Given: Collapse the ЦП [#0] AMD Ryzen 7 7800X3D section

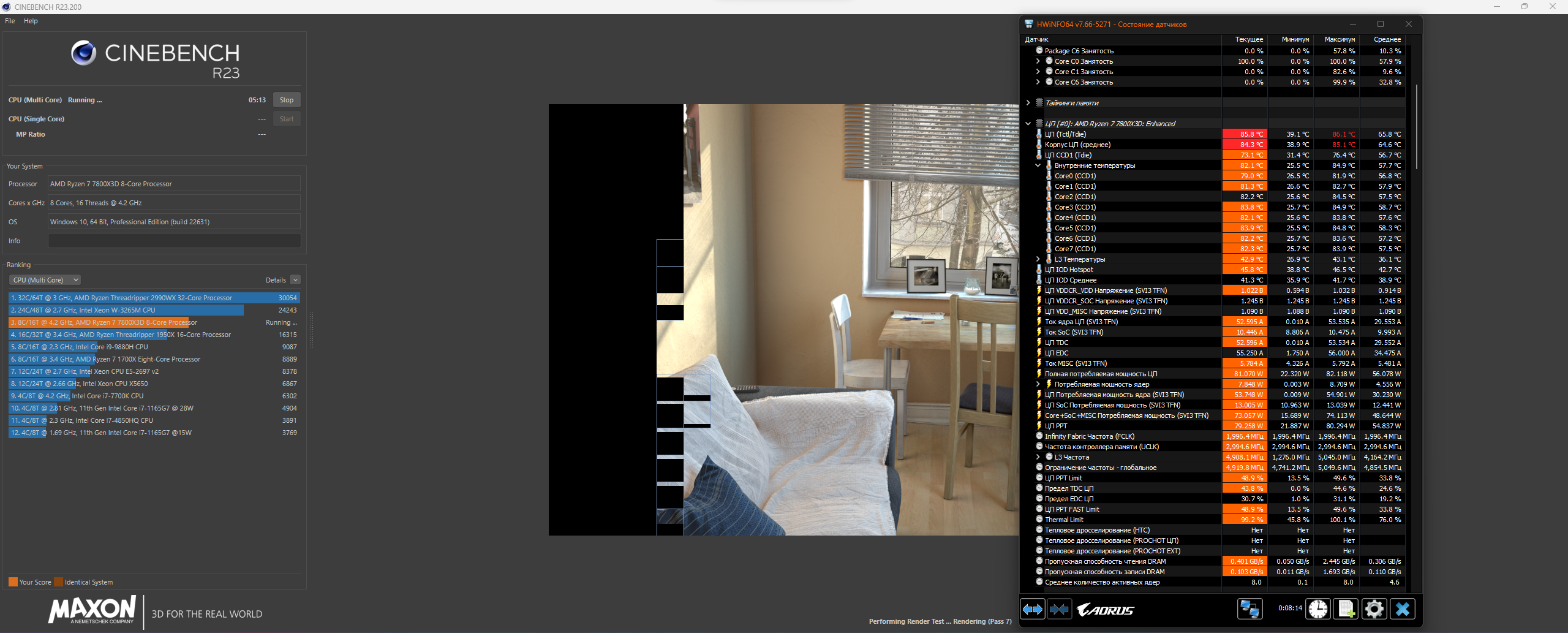Looking at the screenshot, I should pos(1028,123).
